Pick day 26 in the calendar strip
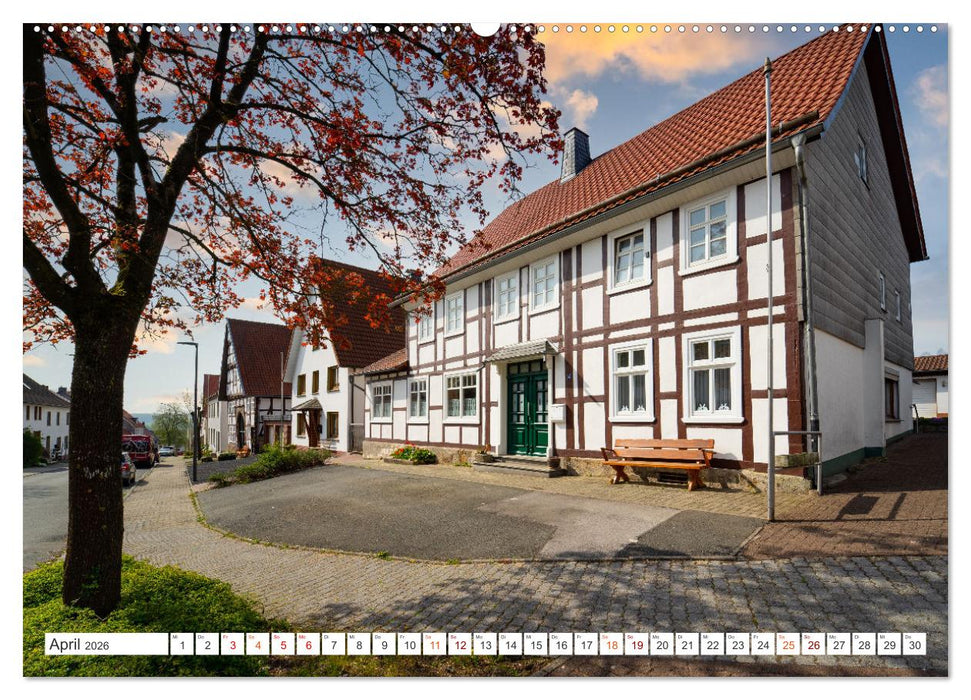This screenshot has width=971, height=700. click(813, 644)
